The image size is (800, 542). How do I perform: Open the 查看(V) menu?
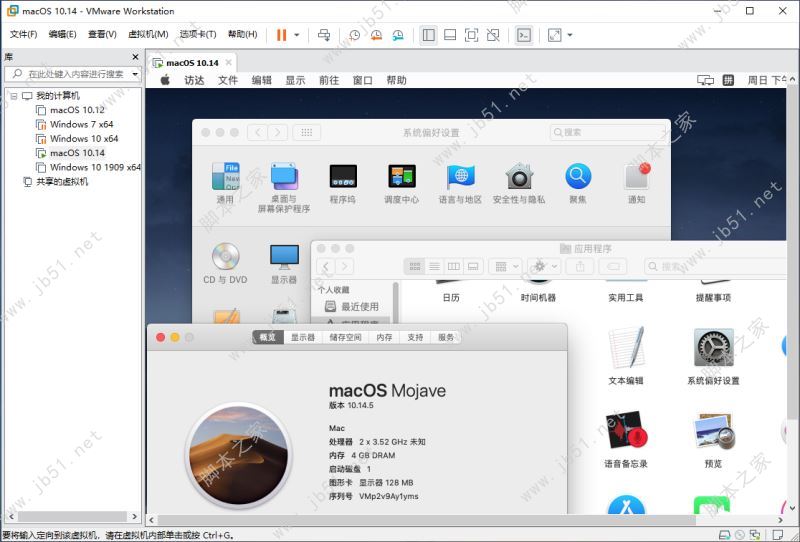point(102,34)
